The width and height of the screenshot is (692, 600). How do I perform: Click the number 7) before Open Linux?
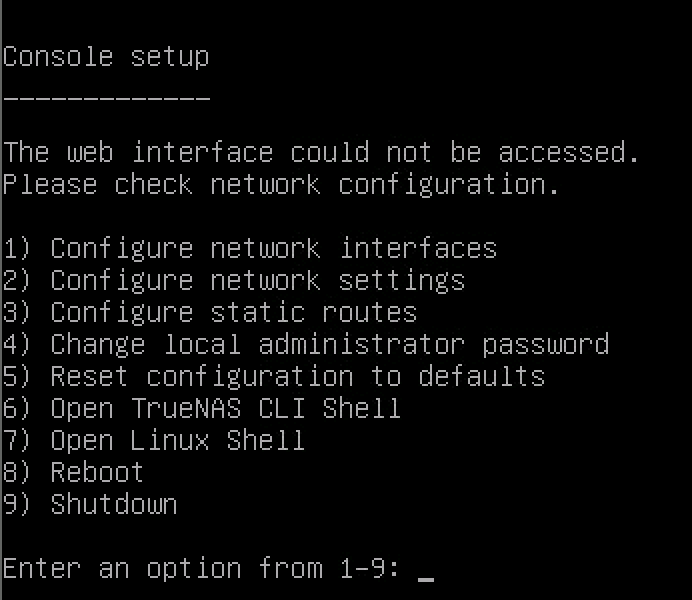pos(17,440)
